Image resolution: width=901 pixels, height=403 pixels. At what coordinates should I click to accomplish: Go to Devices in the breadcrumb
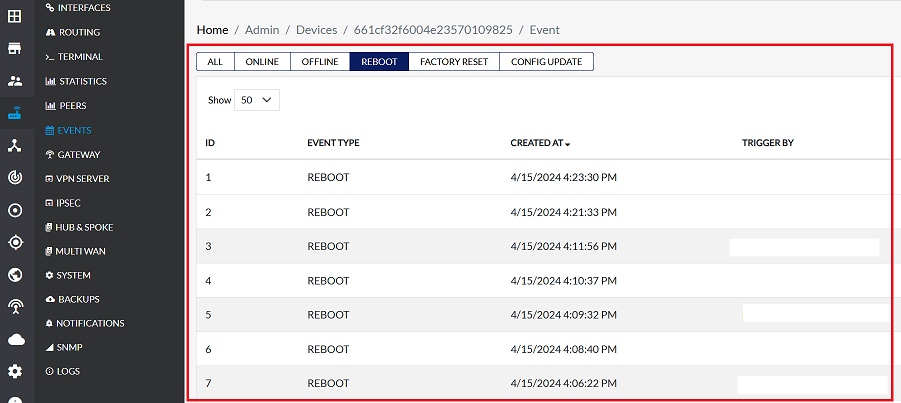pos(316,30)
